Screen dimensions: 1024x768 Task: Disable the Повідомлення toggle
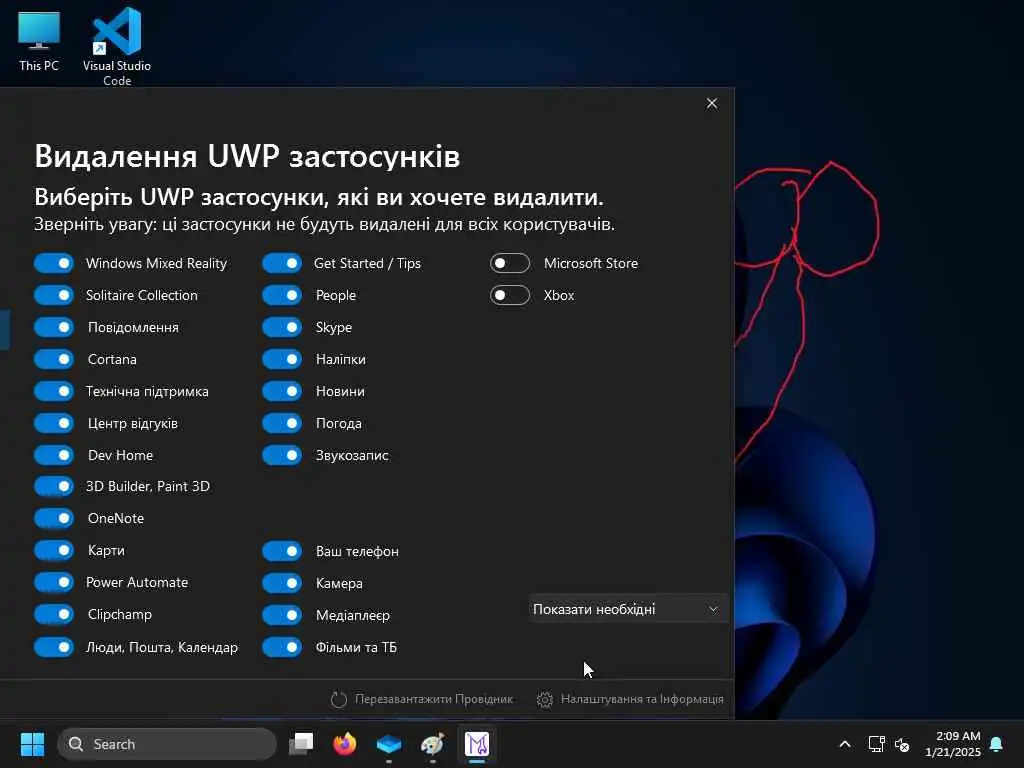54,327
